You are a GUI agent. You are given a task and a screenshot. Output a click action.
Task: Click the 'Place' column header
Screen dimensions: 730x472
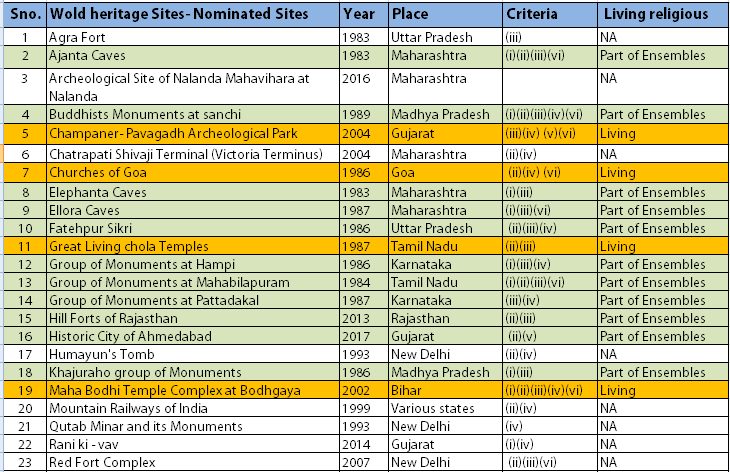(x=411, y=15)
